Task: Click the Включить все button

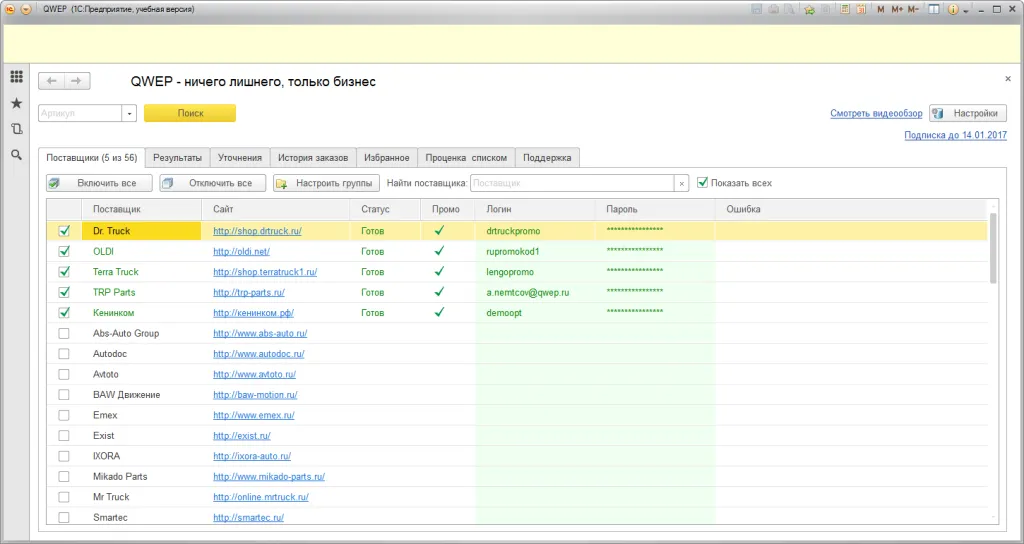Action: coord(99,183)
